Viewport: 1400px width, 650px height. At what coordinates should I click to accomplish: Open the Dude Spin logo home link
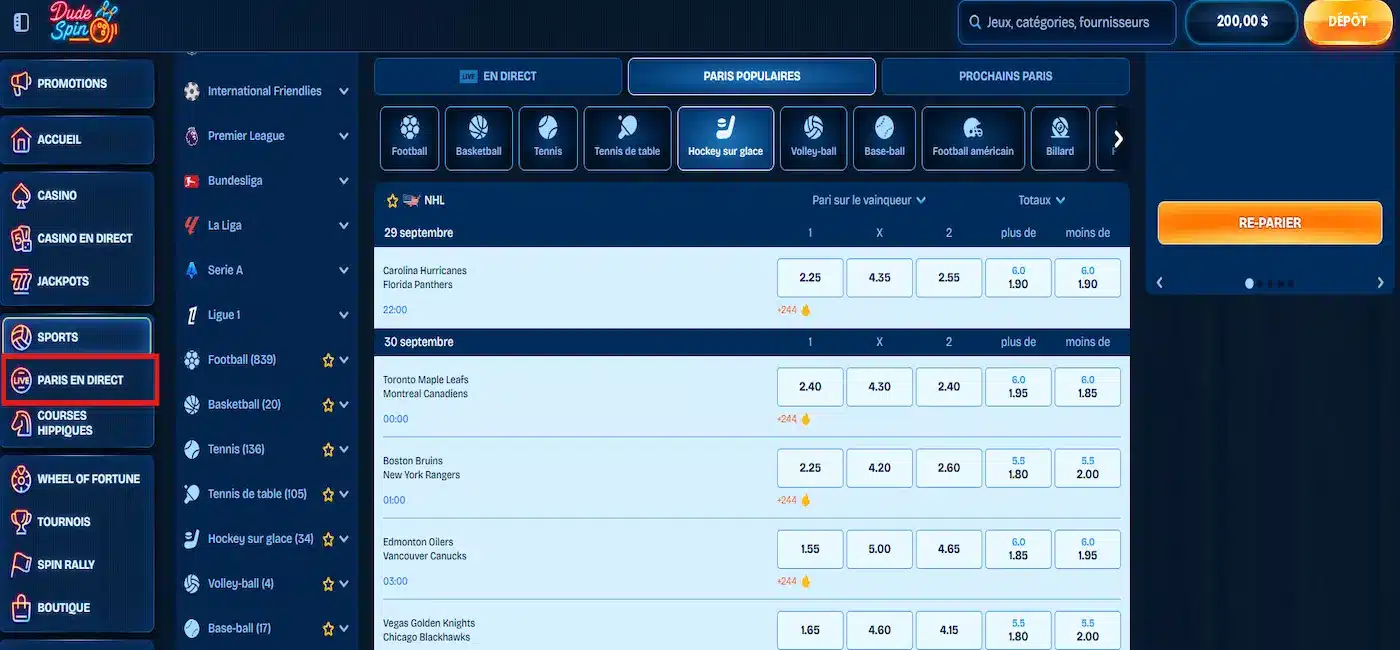(84, 22)
